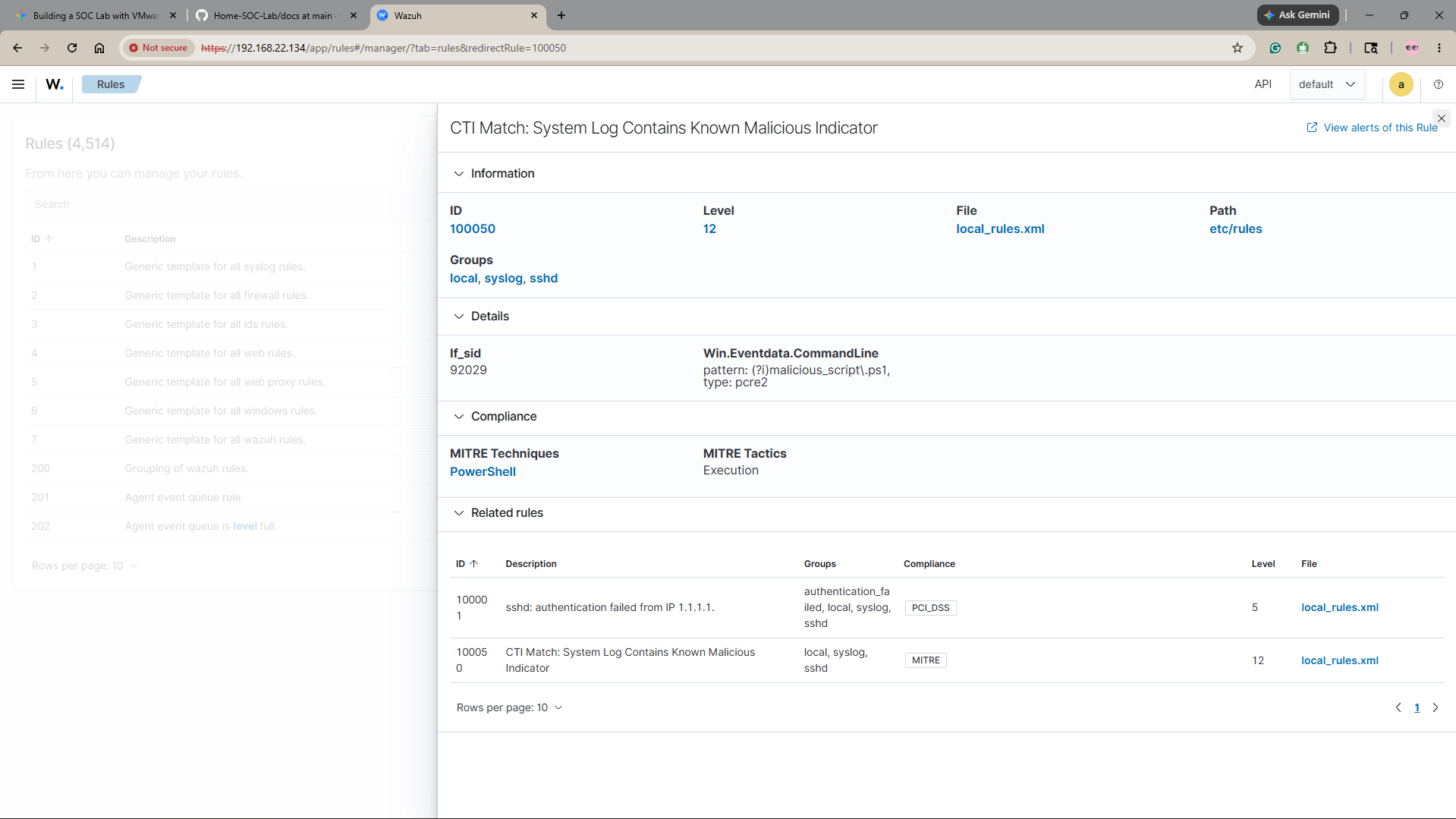Click the PCI_DSS compliance badge

[930, 607]
